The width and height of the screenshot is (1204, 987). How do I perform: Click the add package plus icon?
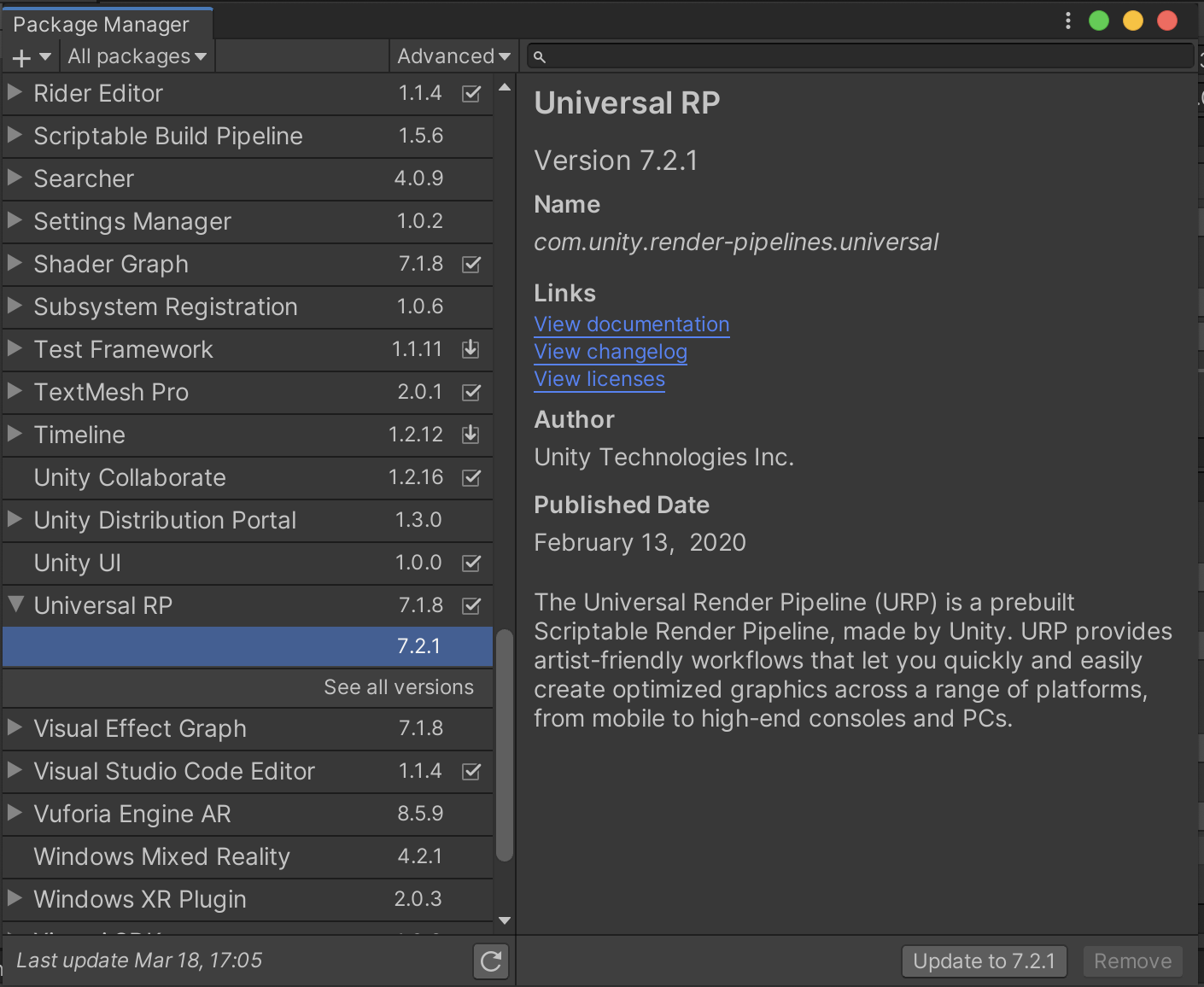coord(20,55)
